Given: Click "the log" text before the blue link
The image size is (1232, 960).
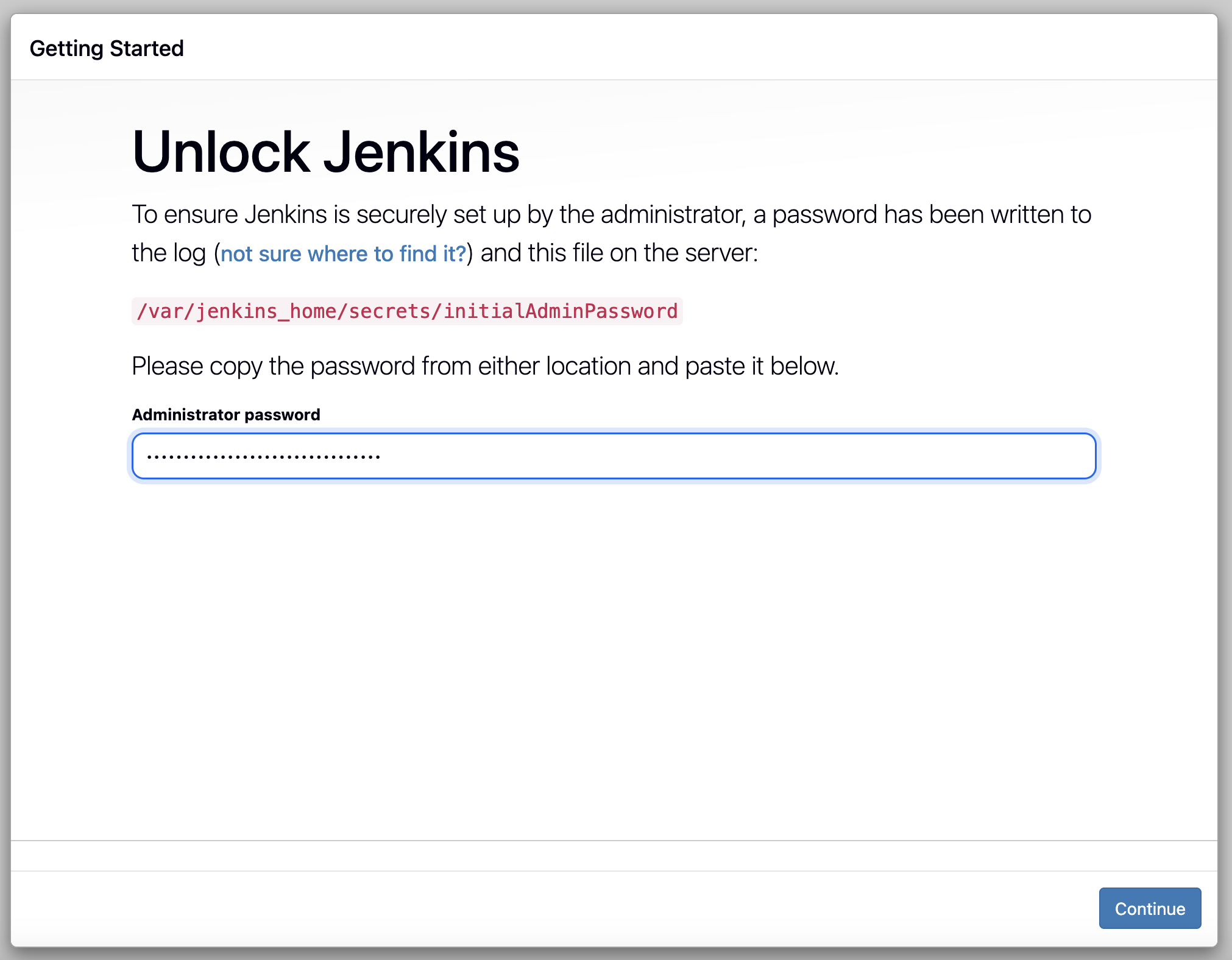Looking at the screenshot, I should click(169, 253).
